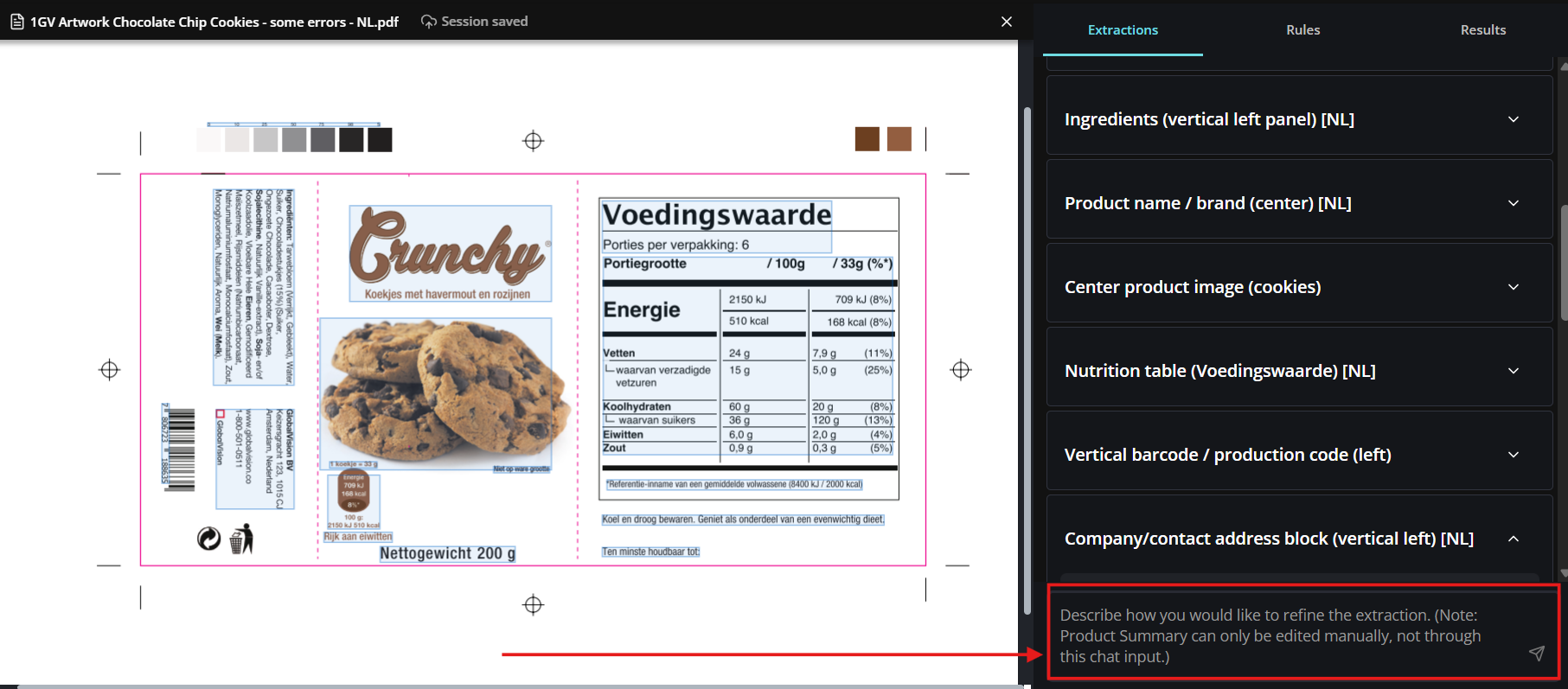Select the "Nettogewicht 200 g" text
Screen dimensions: 1568x689
coord(448,553)
